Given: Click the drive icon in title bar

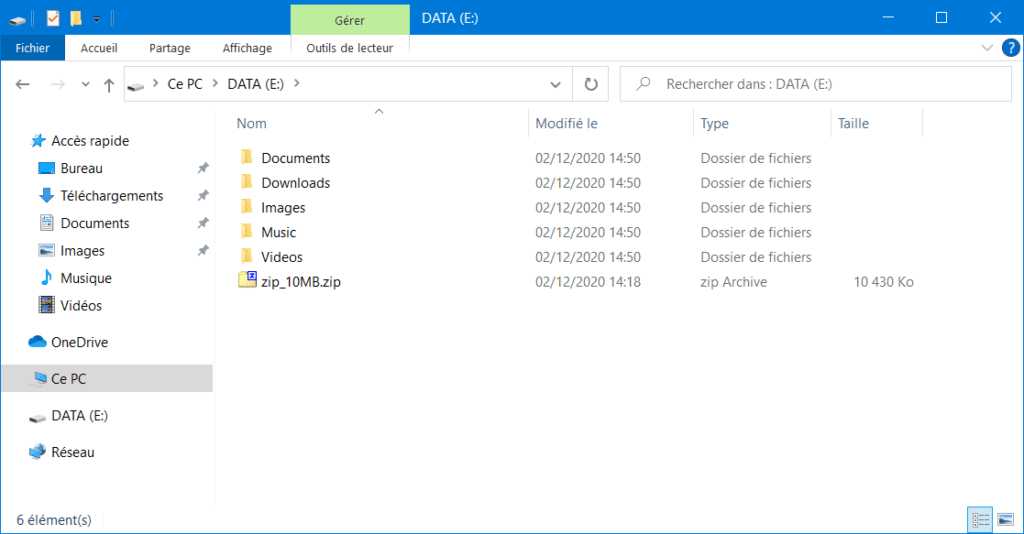Looking at the screenshot, I should pyautogui.click(x=18, y=20).
